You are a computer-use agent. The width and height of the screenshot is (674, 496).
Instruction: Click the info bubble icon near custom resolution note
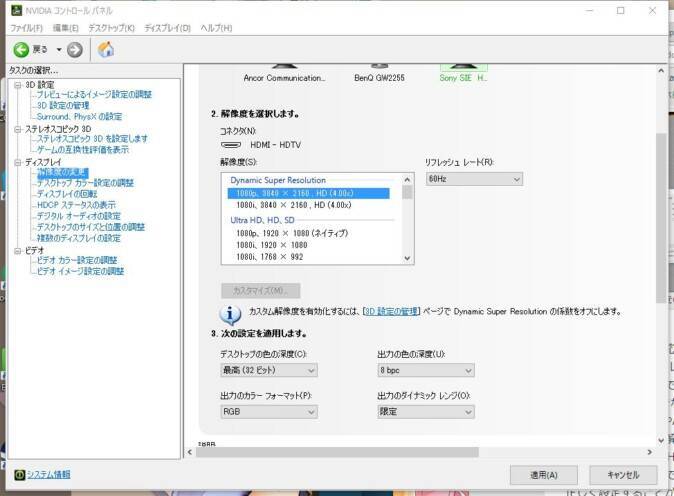click(230, 315)
